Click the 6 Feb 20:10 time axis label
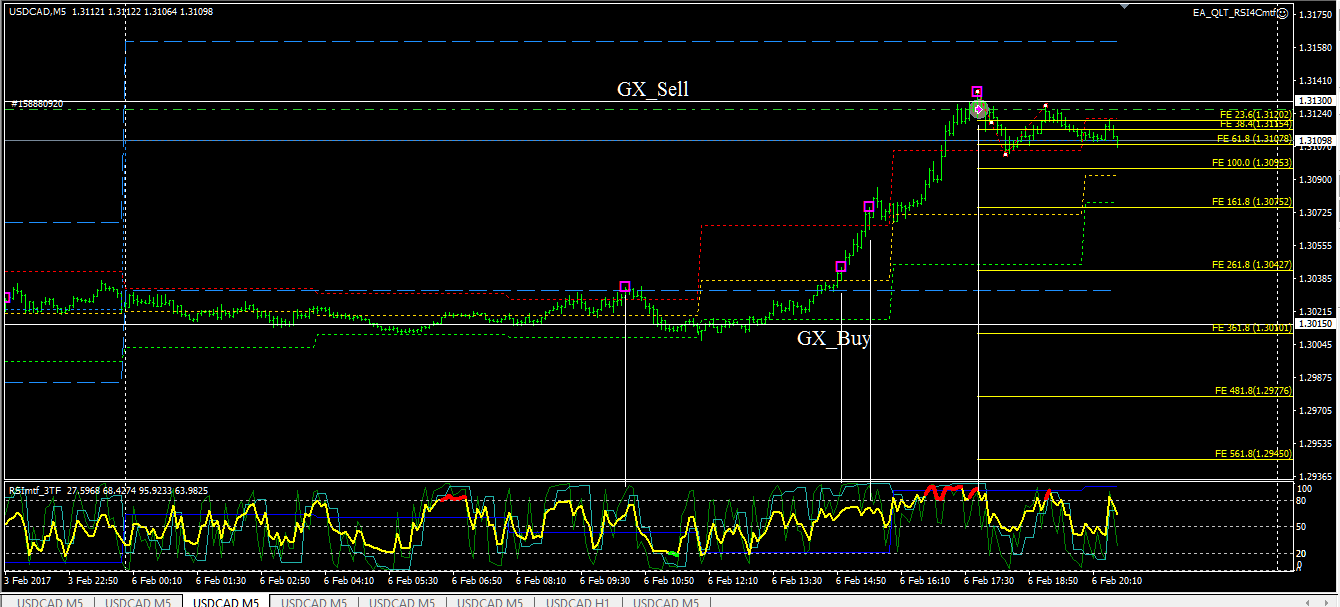Screen dimensions: 1340x607 pos(1116,580)
